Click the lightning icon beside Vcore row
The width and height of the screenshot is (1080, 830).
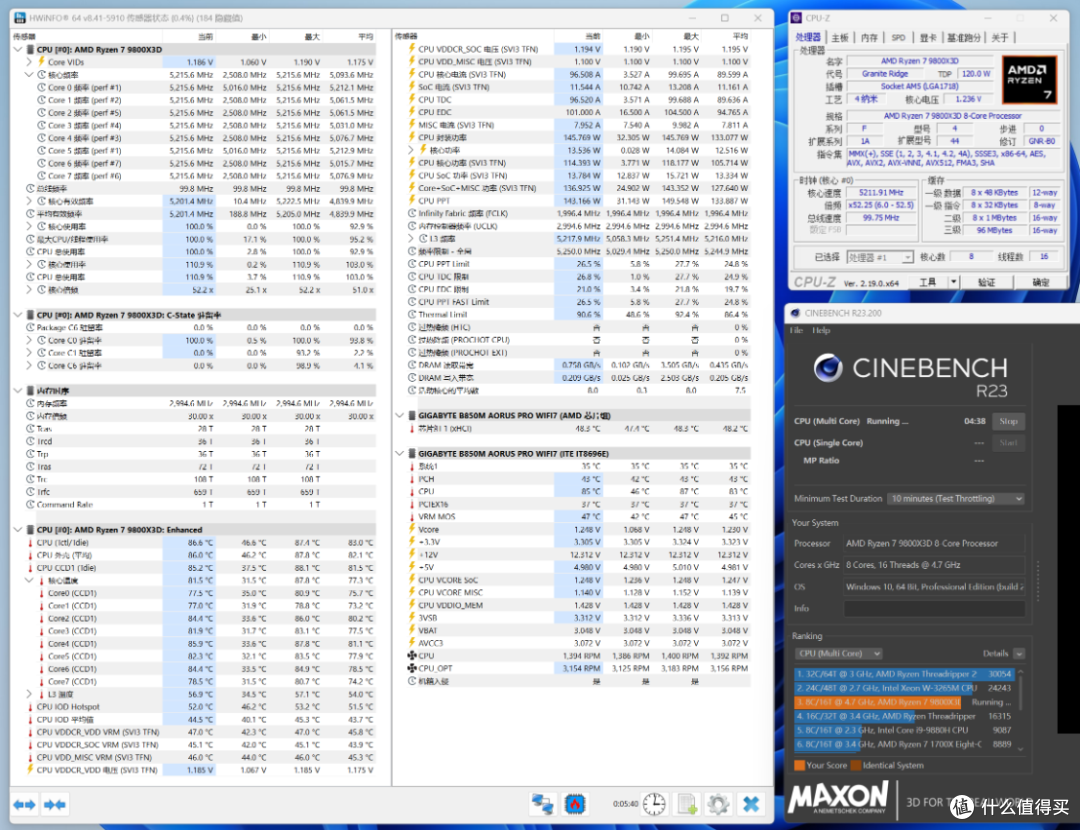[412, 529]
